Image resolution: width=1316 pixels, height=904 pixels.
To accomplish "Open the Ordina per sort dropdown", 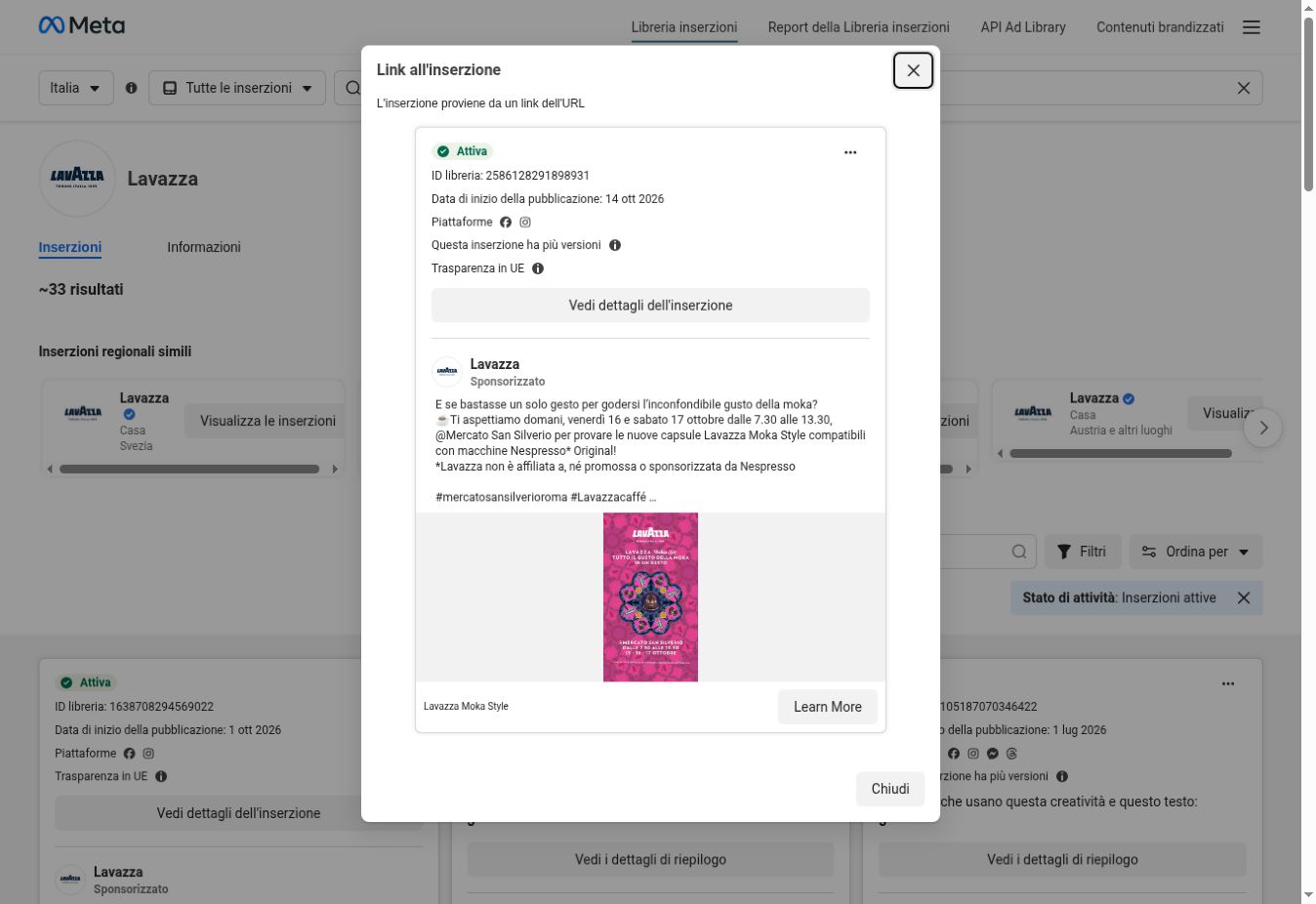I will point(1196,552).
